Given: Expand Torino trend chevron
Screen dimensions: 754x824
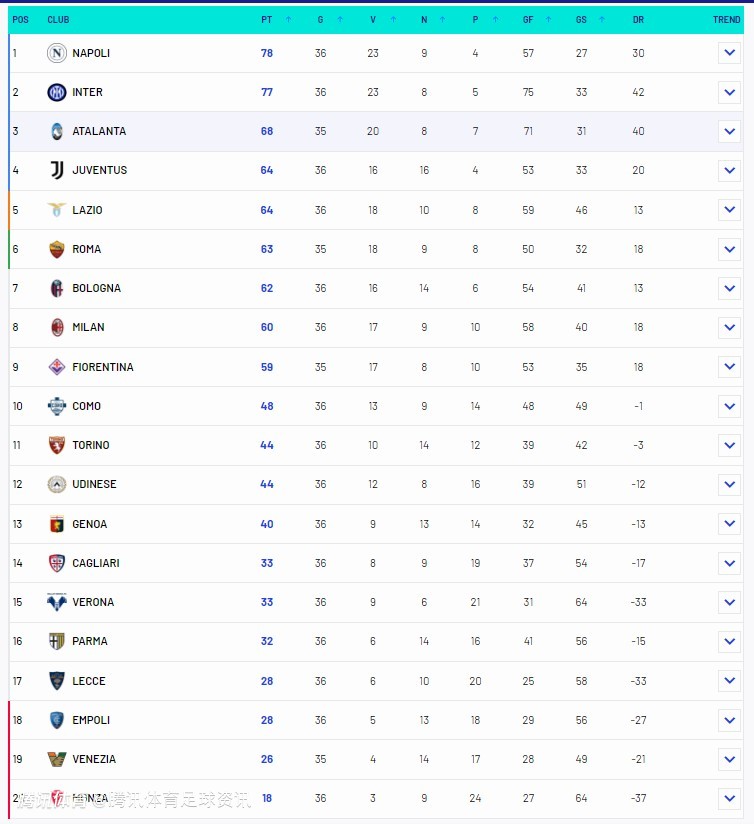Looking at the screenshot, I should coord(729,445).
